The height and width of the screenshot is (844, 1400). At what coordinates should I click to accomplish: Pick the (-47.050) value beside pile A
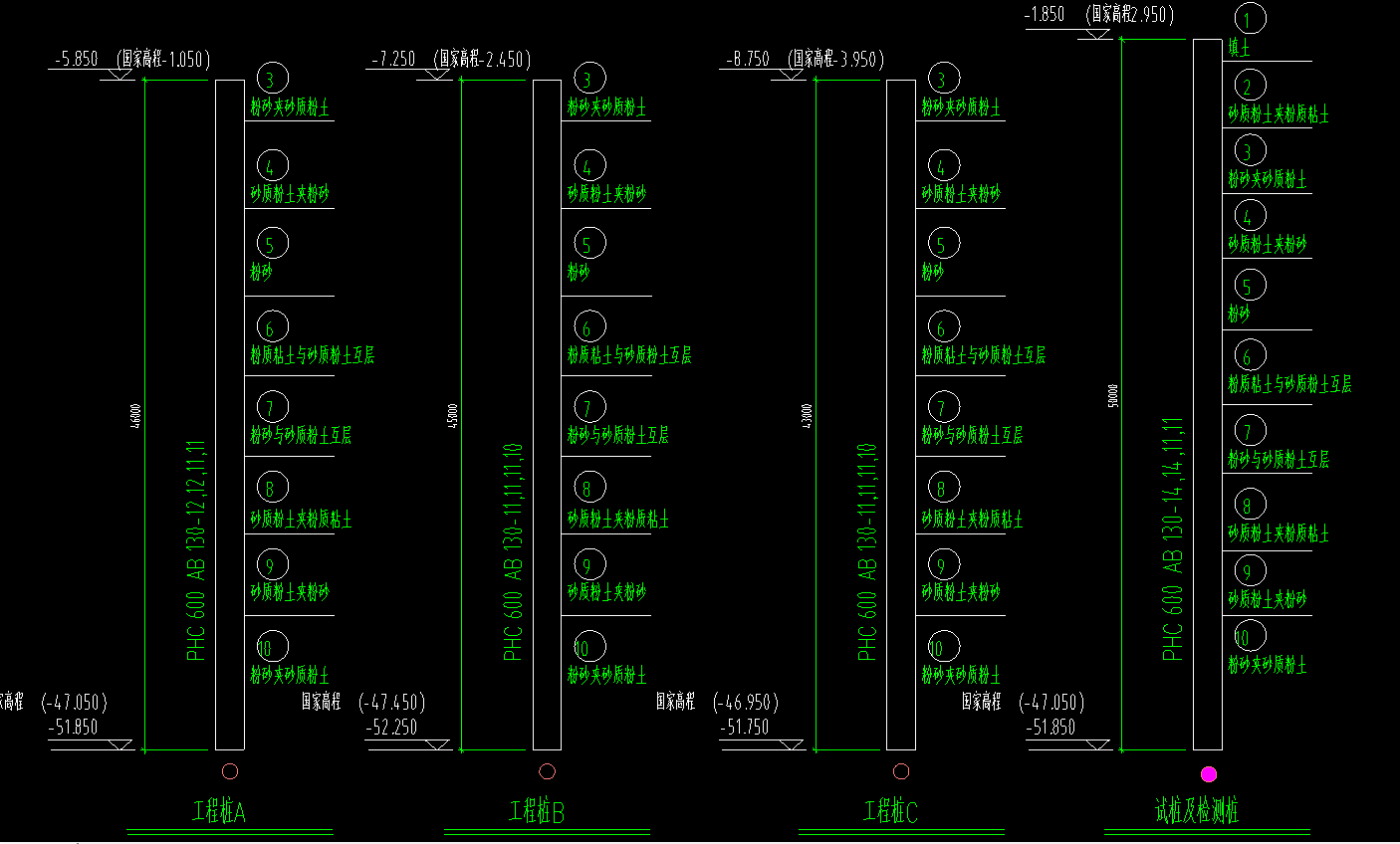(x=74, y=703)
